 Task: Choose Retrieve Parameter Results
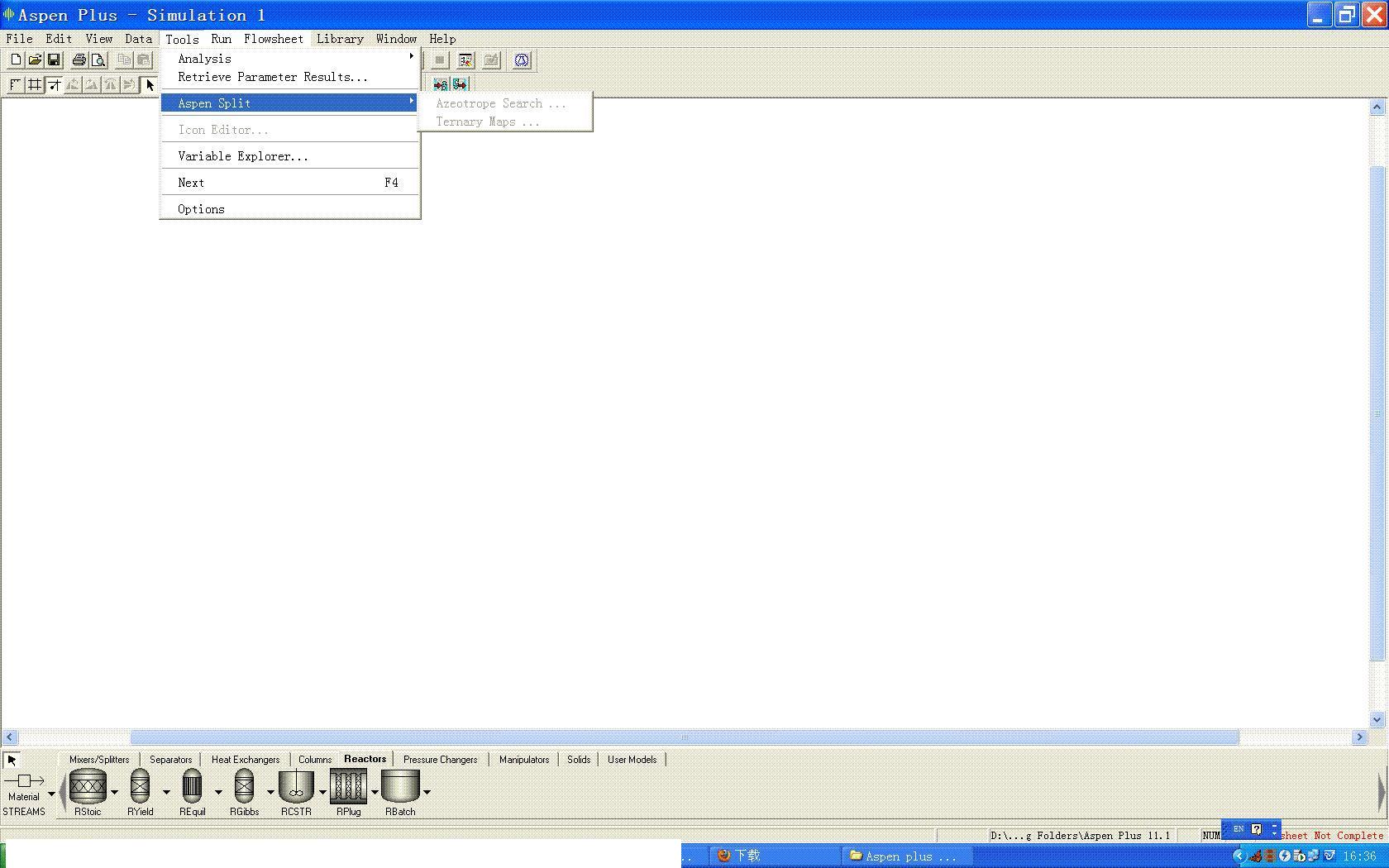(290, 77)
